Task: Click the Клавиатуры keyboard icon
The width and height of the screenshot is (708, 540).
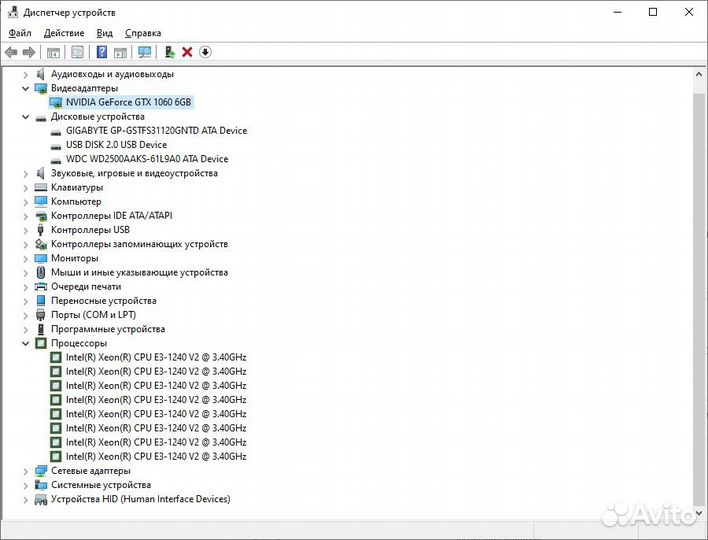Action: 41,187
